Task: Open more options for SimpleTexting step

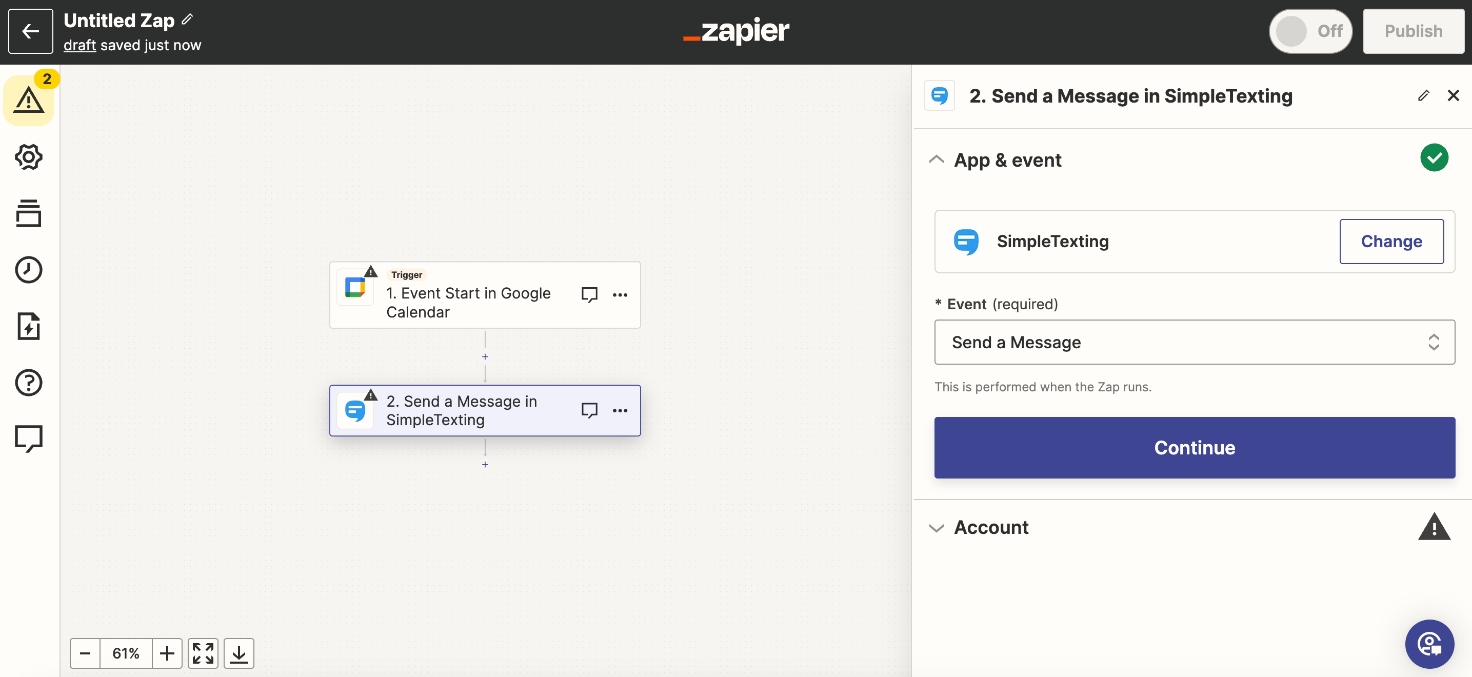Action: [x=620, y=411]
